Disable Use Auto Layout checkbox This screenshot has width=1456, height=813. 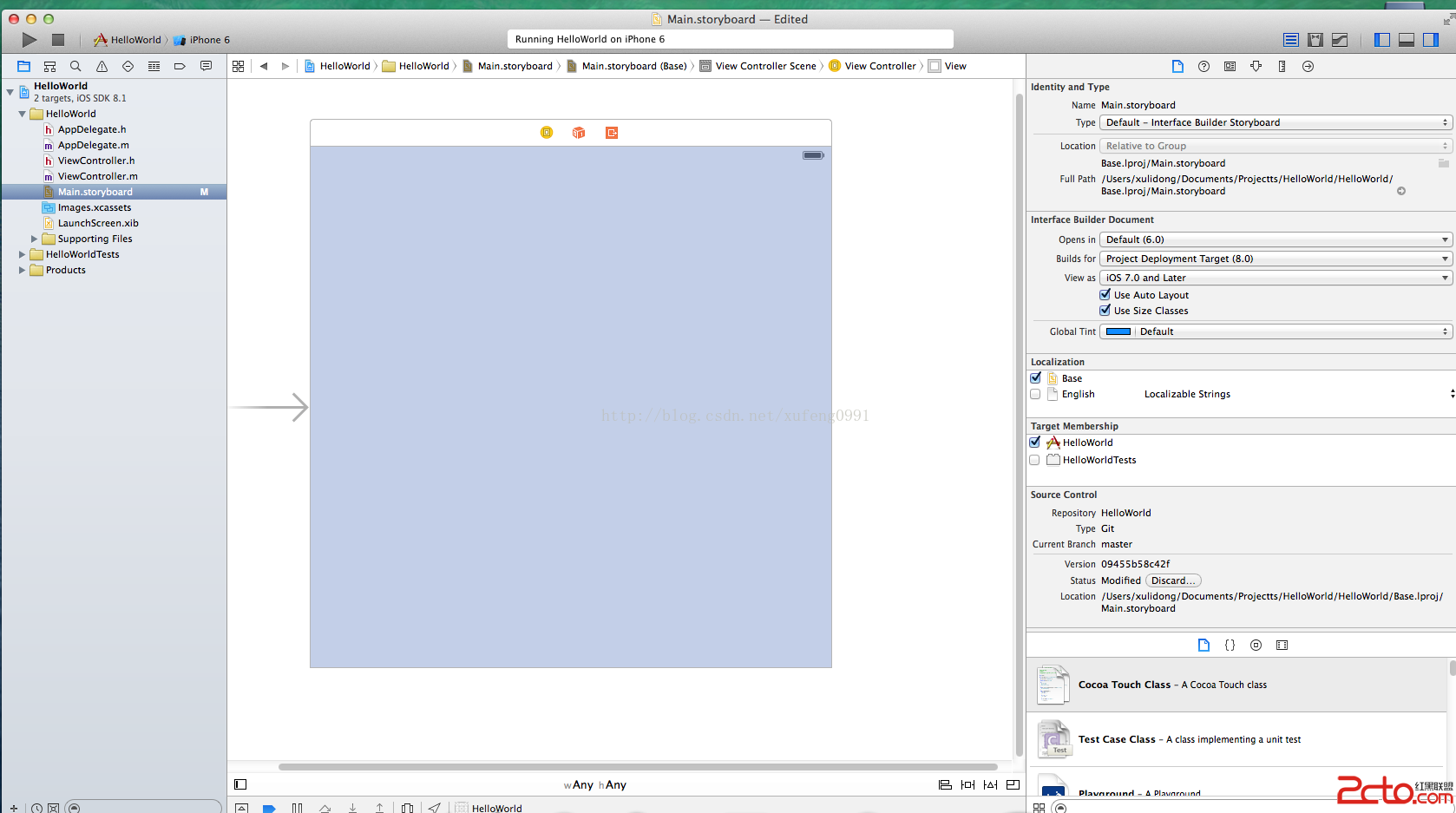pyautogui.click(x=1105, y=295)
